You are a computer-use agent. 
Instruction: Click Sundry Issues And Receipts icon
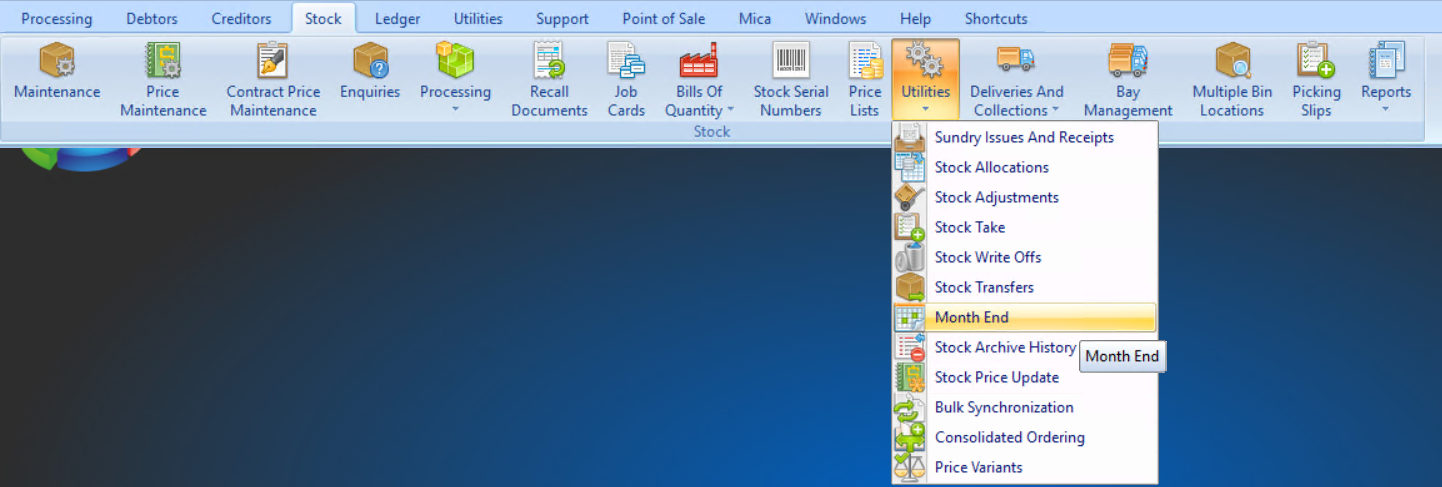click(910, 138)
